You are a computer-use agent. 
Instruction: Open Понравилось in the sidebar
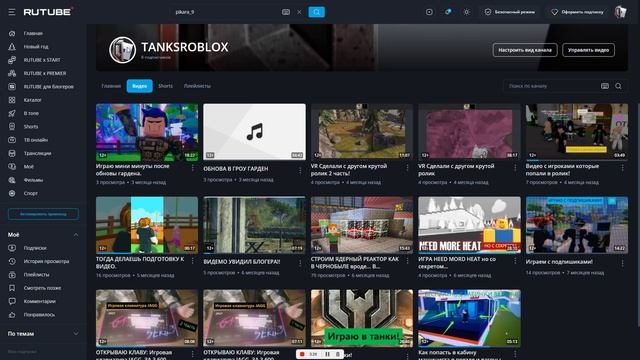click(x=39, y=315)
